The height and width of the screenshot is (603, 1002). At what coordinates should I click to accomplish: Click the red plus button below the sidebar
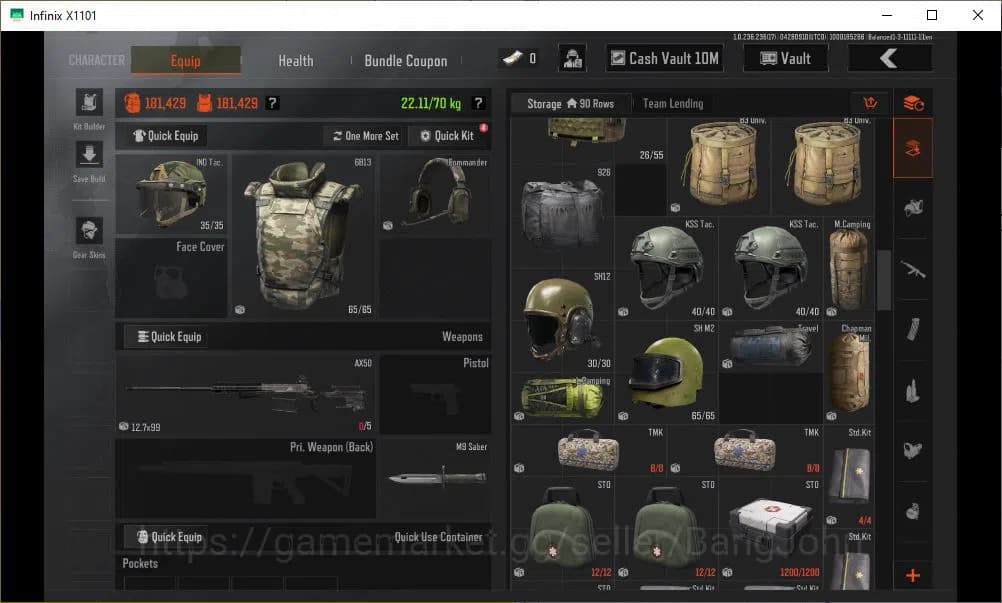[x=912, y=575]
